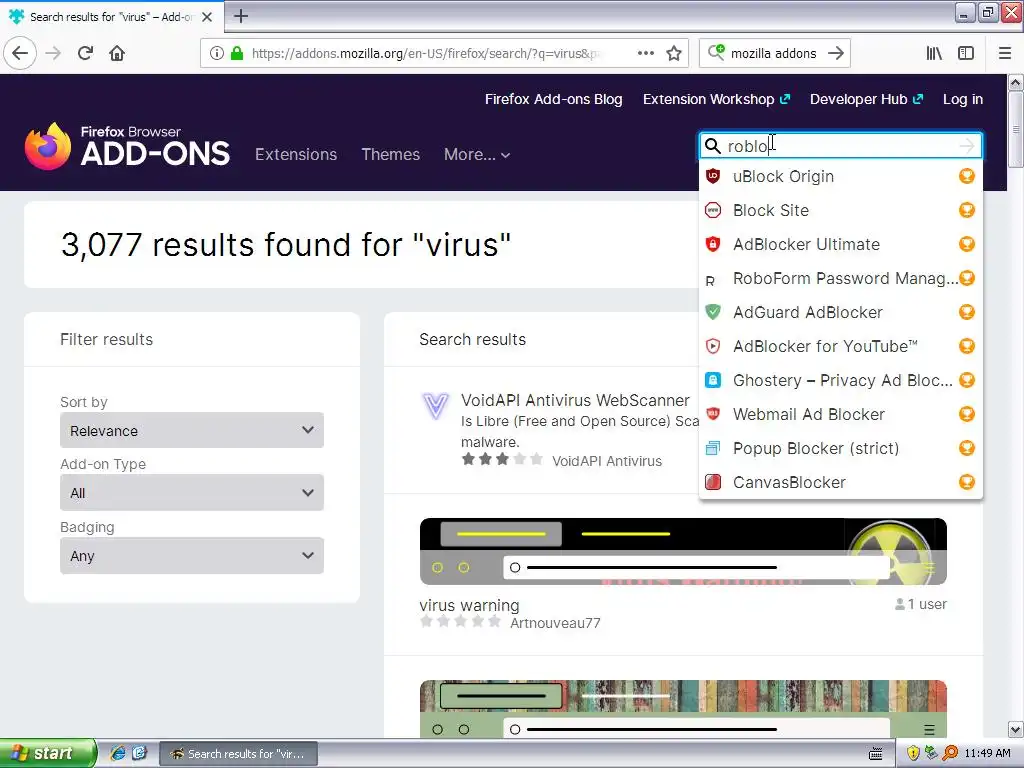Image resolution: width=1024 pixels, height=768 pixels.
Task: Click the green padlock security icon
Action: (237, 54)
